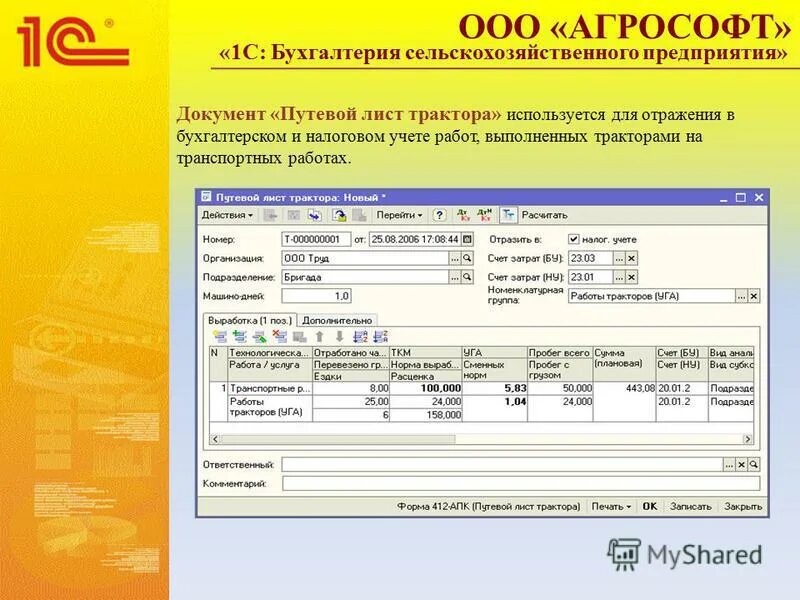Click the move row up arrow icon
Viewport: 800px width, 600px height.
coord(320,335)
